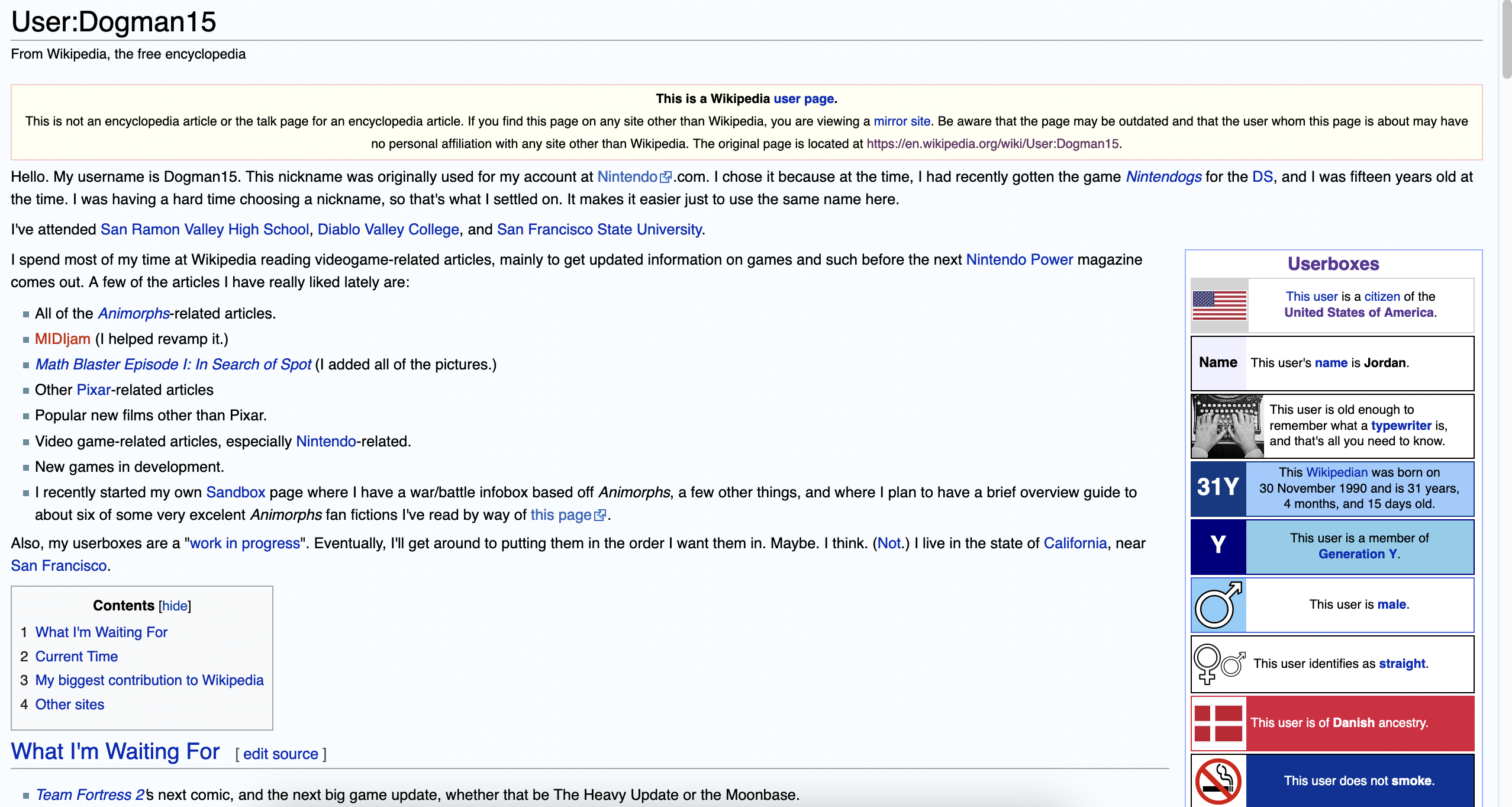The width and height of the screenshot is (1512, 807).
Task: Click the external link icon after 'this page'
Action: (600, 515)
